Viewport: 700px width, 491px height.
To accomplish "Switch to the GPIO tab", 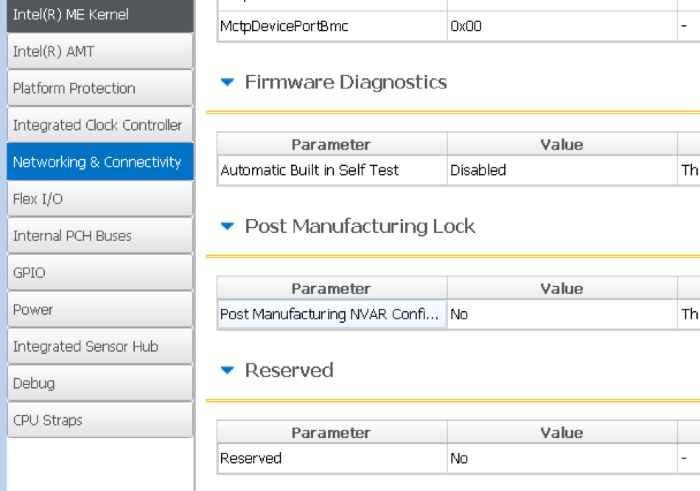I will [98, 273].
